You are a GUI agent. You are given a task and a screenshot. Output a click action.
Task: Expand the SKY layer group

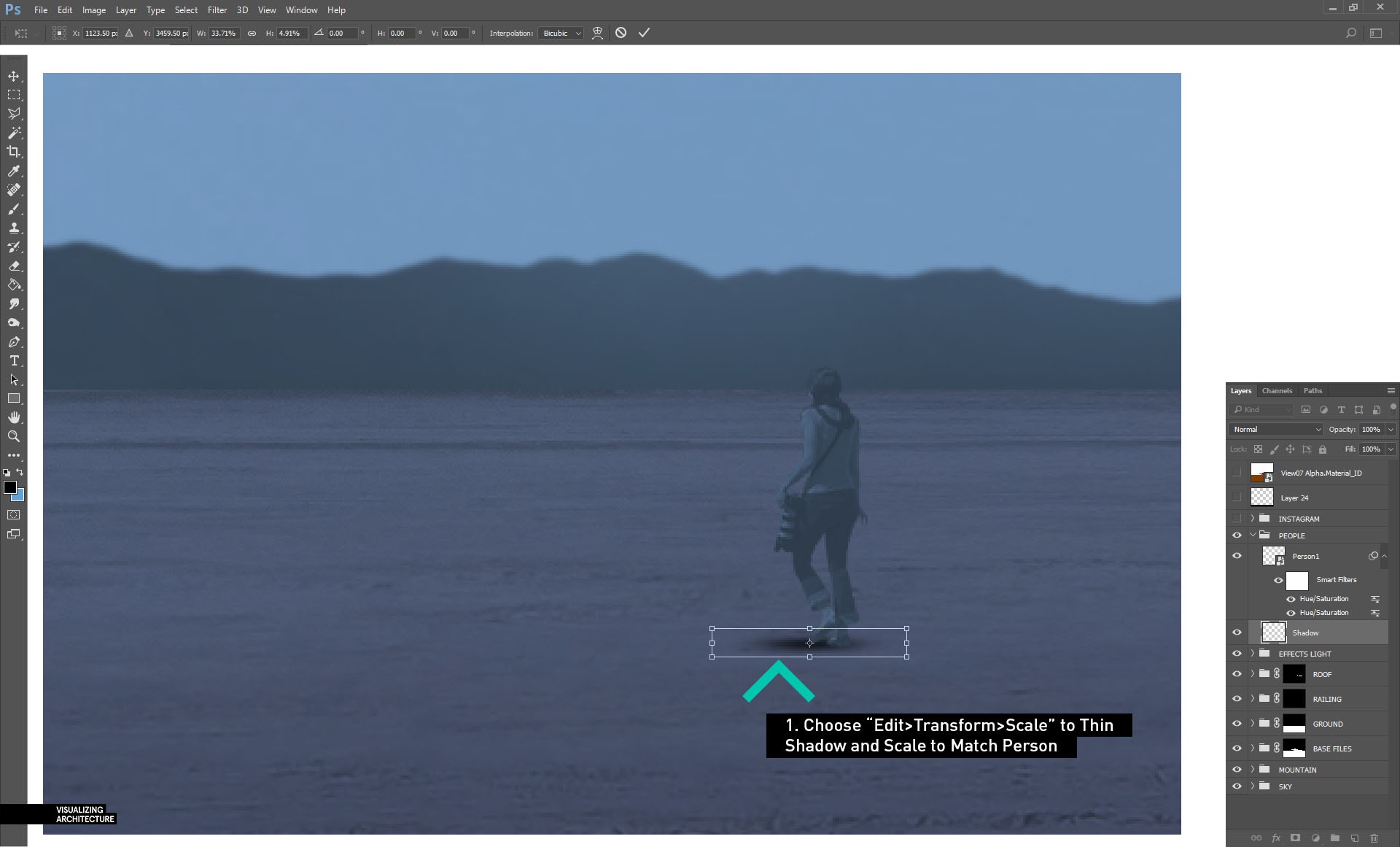[x=1253, y=786]
